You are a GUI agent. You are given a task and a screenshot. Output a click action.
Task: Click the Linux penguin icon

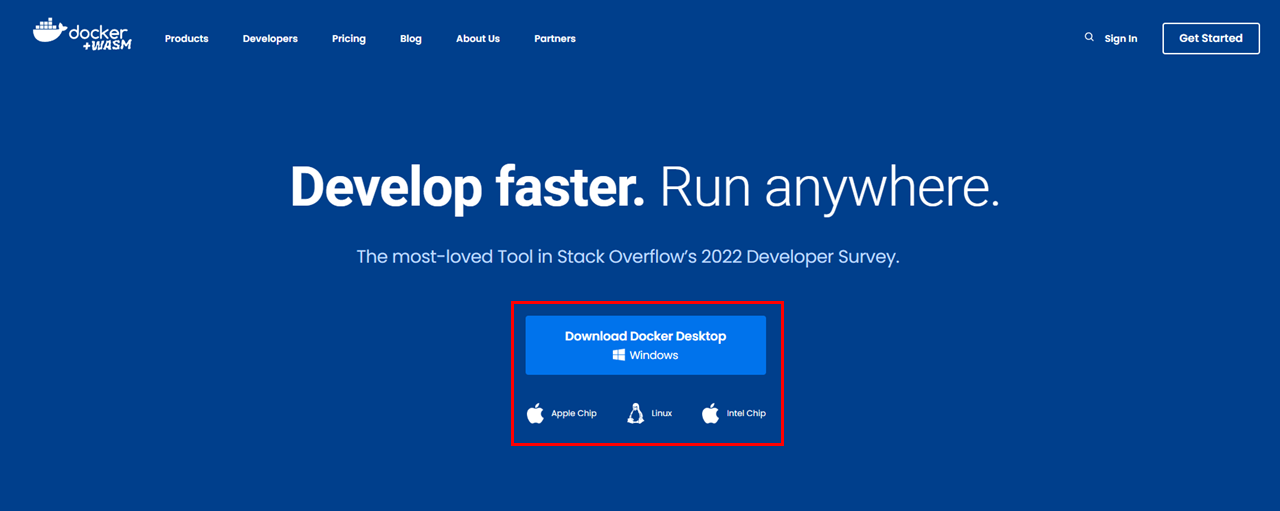[635, 413]
